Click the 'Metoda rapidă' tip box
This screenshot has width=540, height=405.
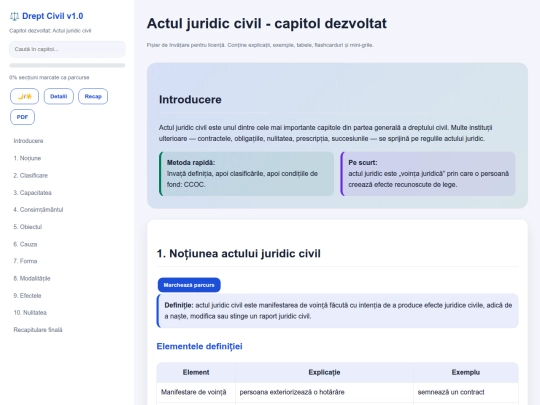(x=247, y=174)
